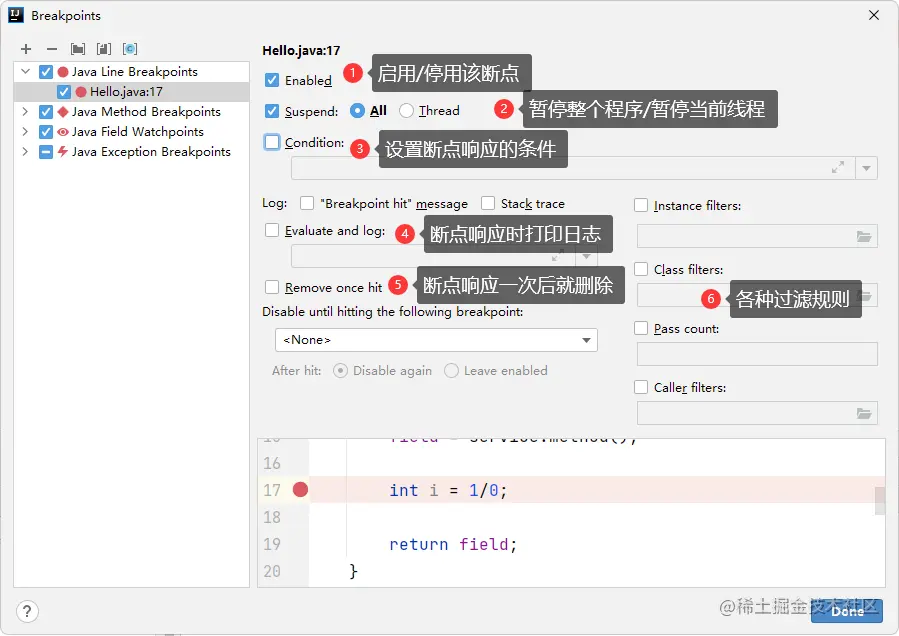
Task: Click code line "int i = 1/0;"
Action: click(x=448, y=490)
